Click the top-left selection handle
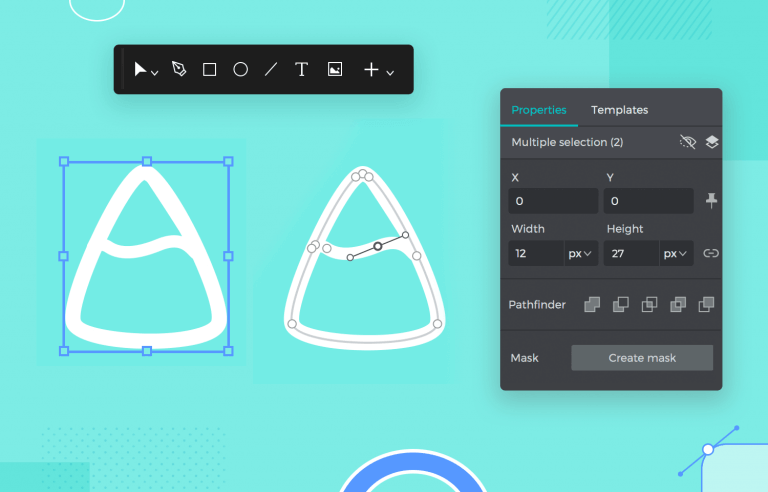This screenshot has height=492, width=768. point(64,161)
